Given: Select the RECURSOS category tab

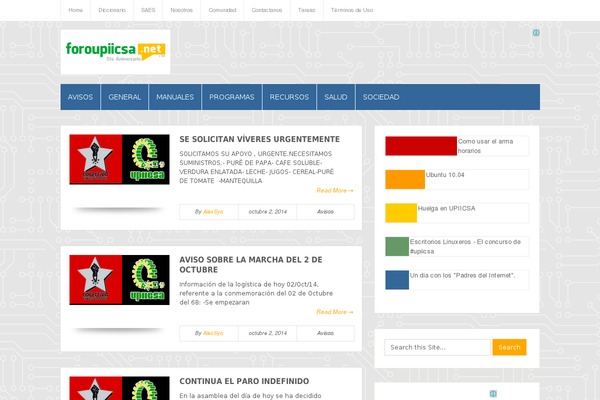Looking at the screenshot, I should pos(289,97).
